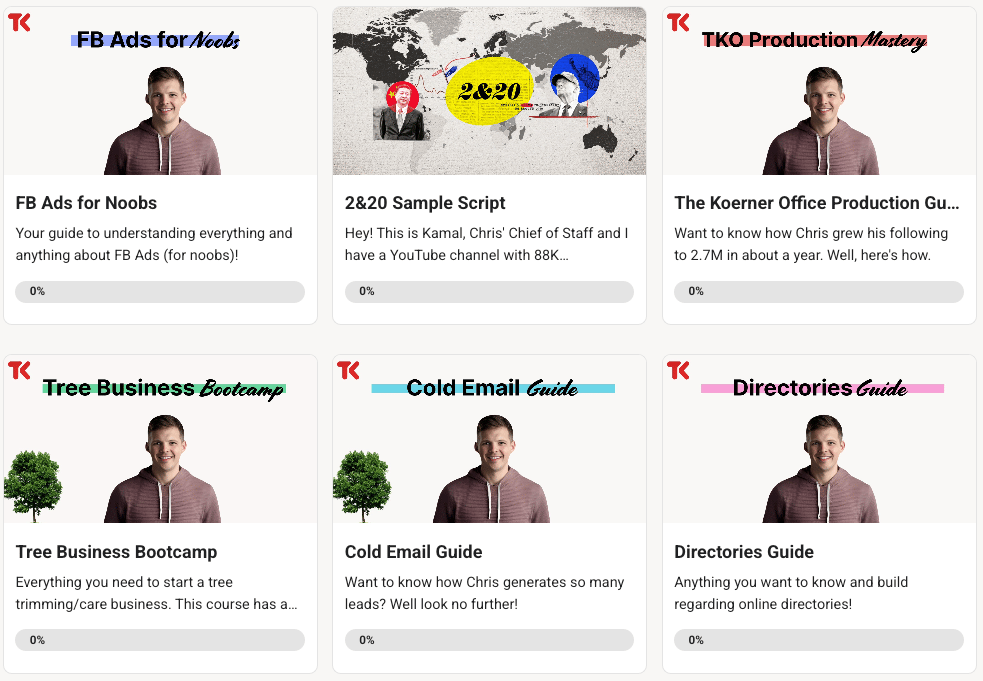The height and width of the screenshot is (681, 983).
Task: Open the FB Ads for Noobs thumbnail
Action: click(x=160, y=91)
